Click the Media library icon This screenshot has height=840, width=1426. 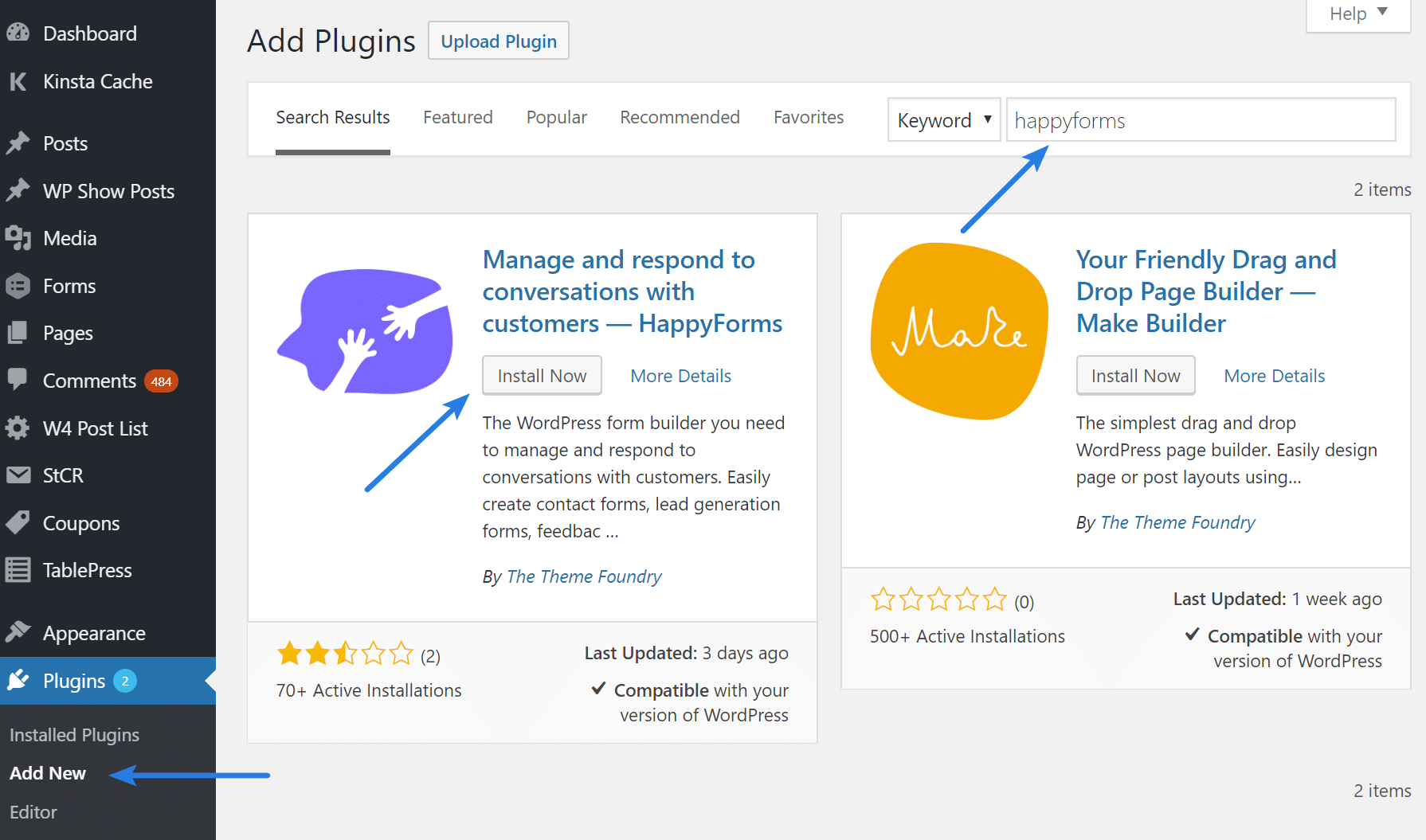click(x=18, y=238)
